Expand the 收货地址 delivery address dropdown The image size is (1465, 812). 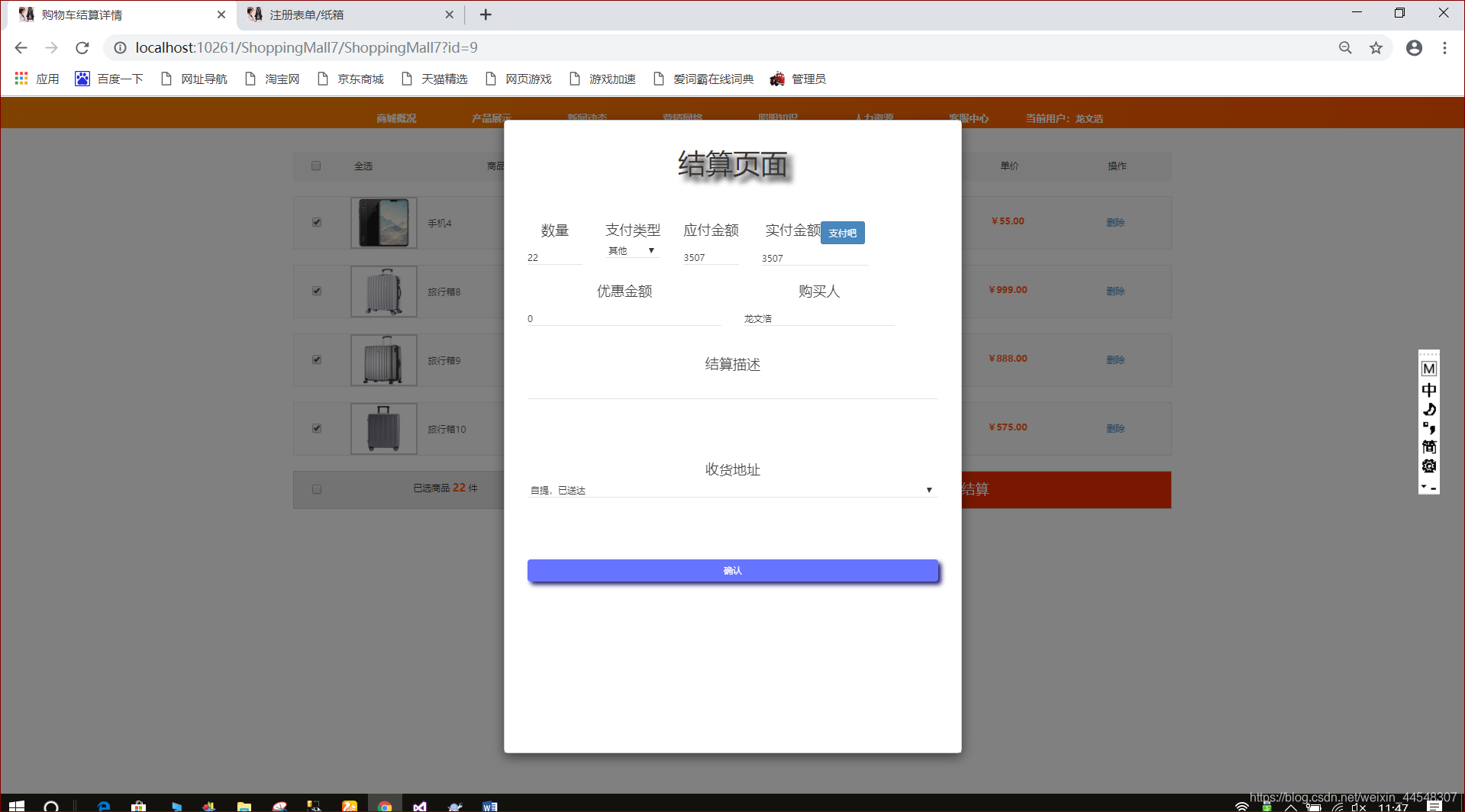pos(928,489)
